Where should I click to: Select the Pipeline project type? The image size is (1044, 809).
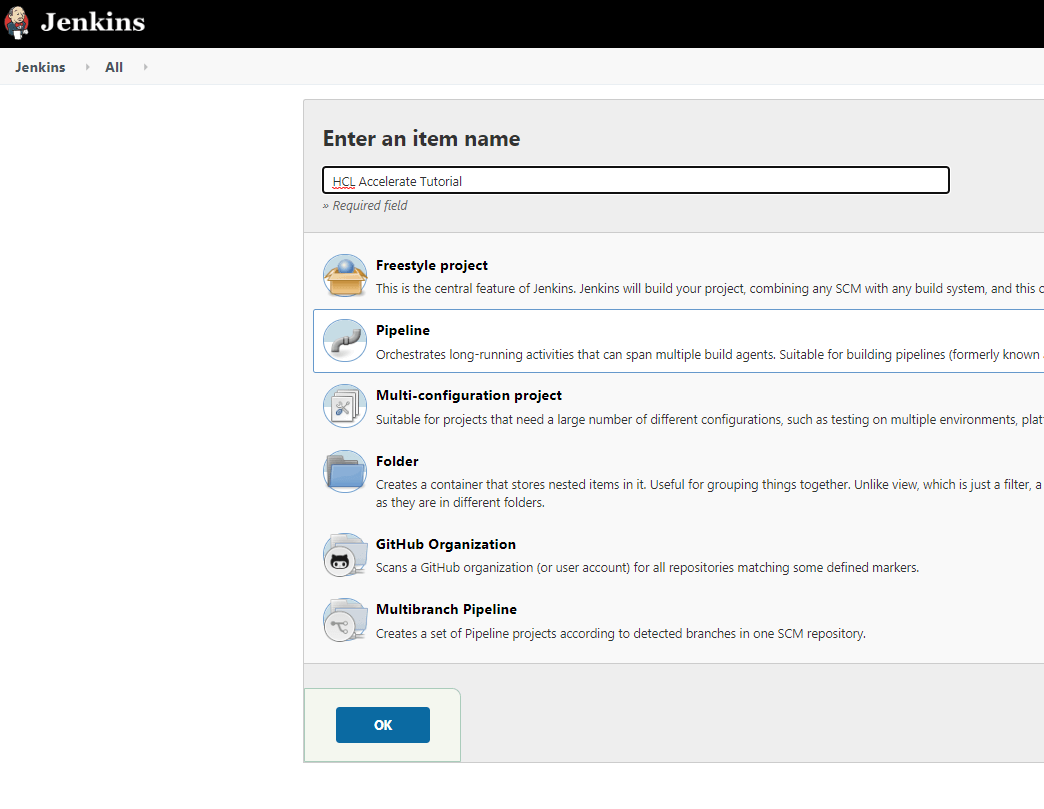pyautogui.click(x=402, y=330)
